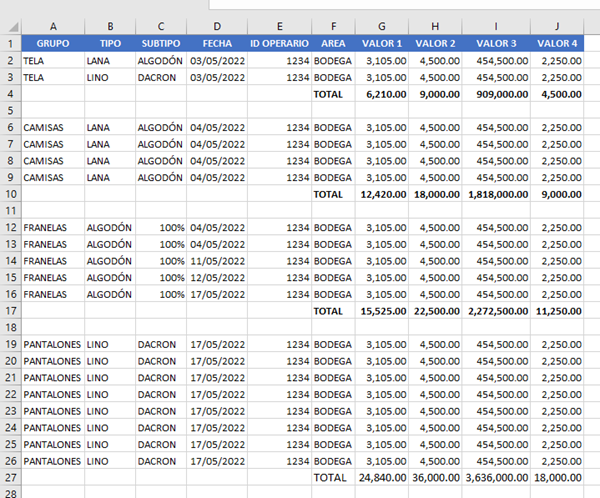Select the total cell showing 22,500.00

437,311
